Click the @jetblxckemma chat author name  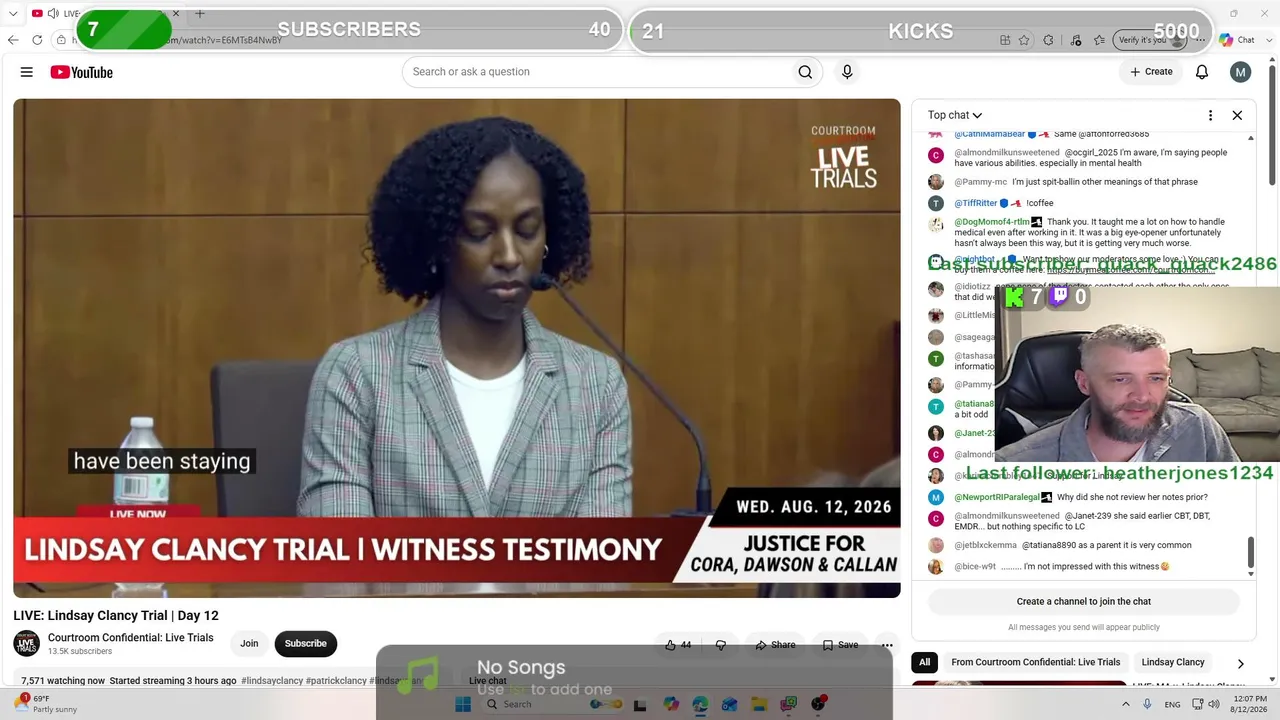pos(986,546)
